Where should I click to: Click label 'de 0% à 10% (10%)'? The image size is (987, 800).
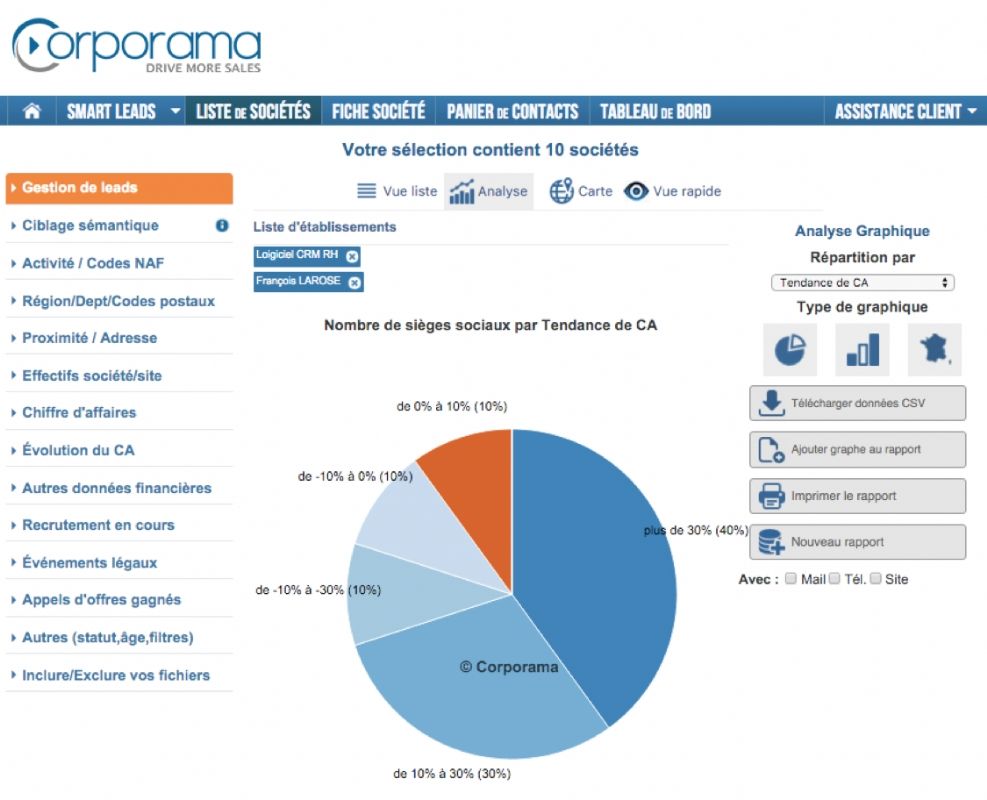pyautogui.click(x=452, y=407)
